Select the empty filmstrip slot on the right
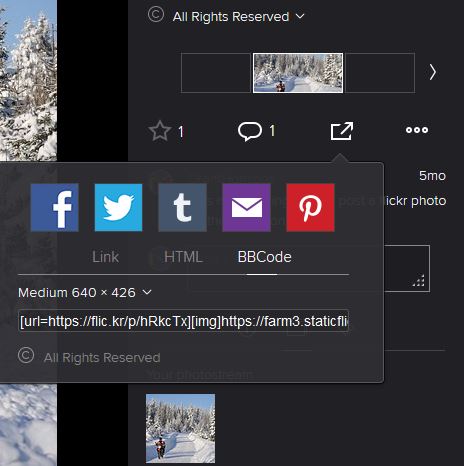 coord(380,73)
